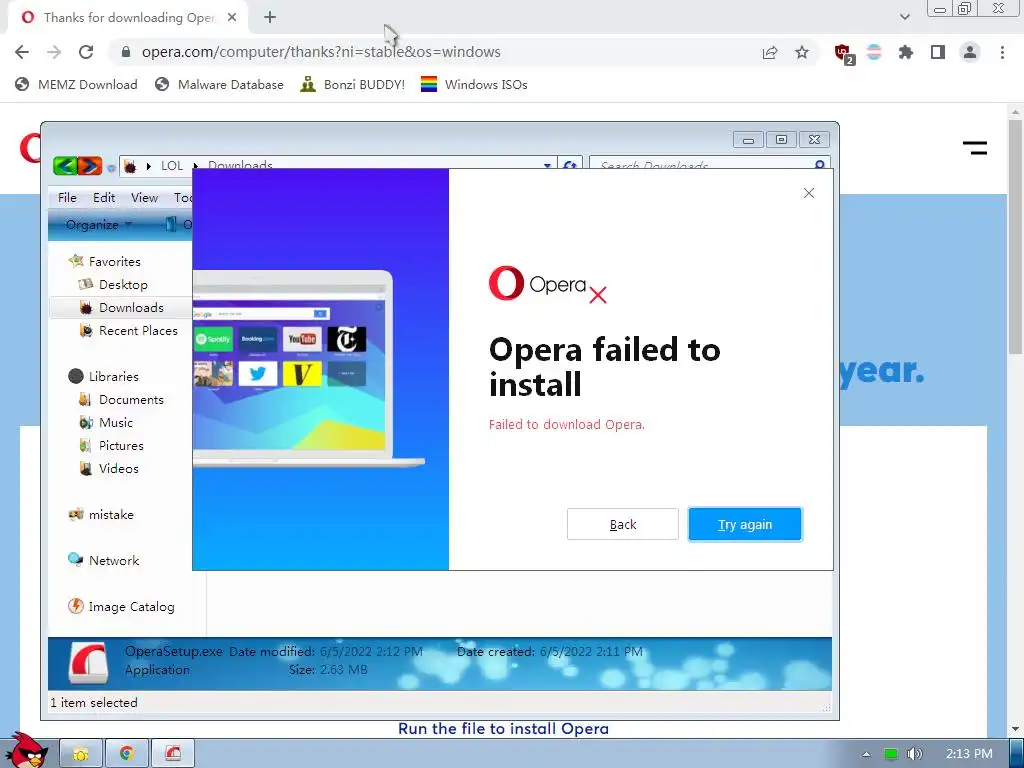Viewport: 1024px width, 768px height.
Task: Open the volume speaker tray icon
Action: (915, 754)
